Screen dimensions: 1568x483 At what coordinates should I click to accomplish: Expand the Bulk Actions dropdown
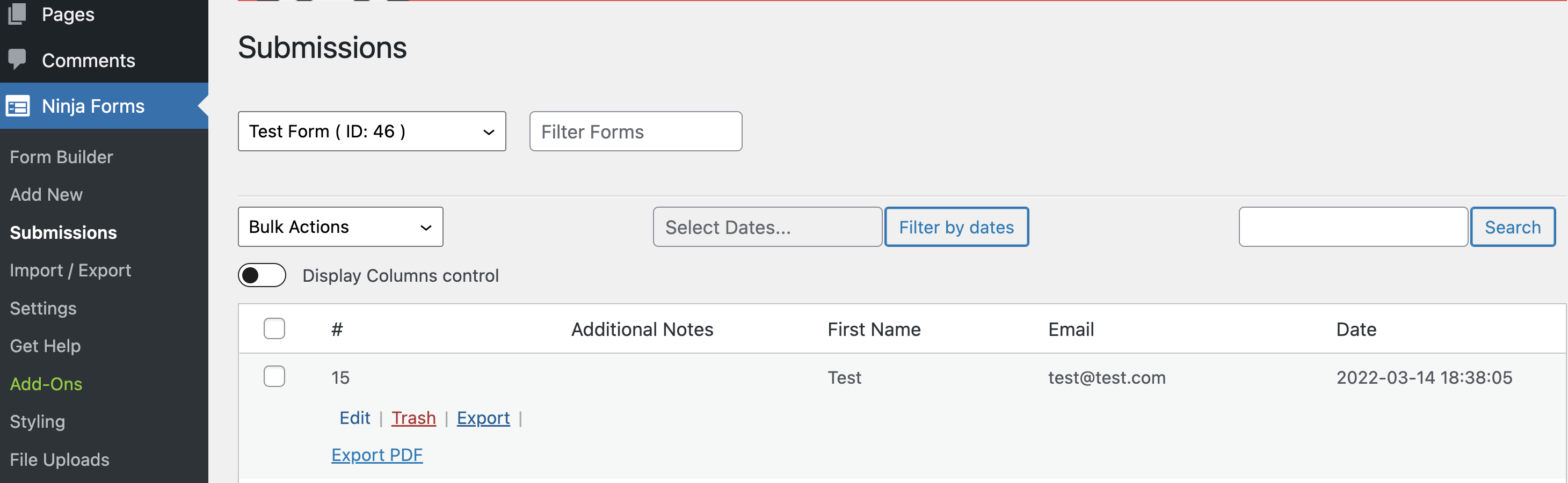click(340, 227)
